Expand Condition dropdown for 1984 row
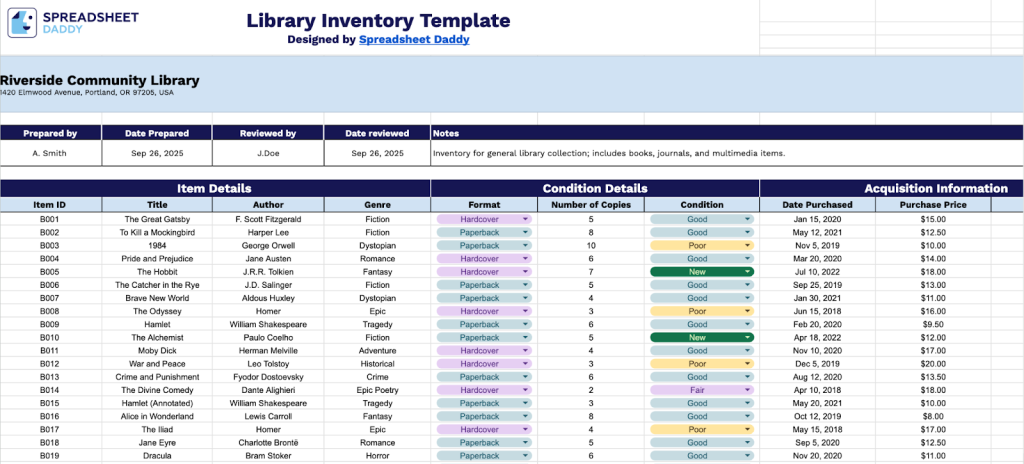This screenshot has height=464, width=1024. coord(745,245)
